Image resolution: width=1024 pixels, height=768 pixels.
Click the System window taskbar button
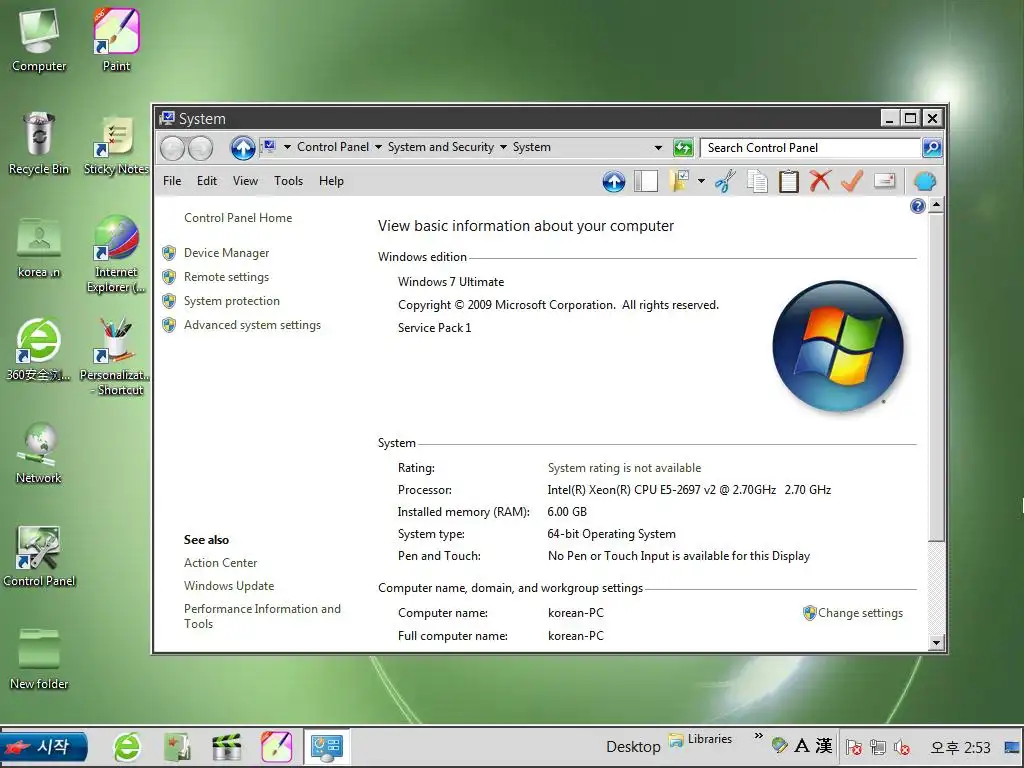tap(327, 747)
